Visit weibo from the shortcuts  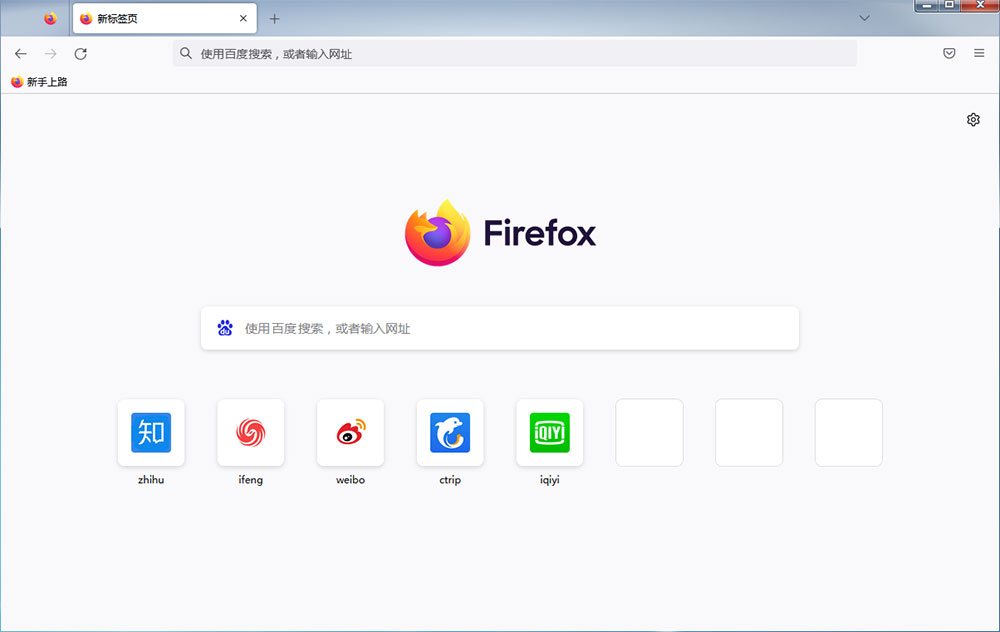350,433
